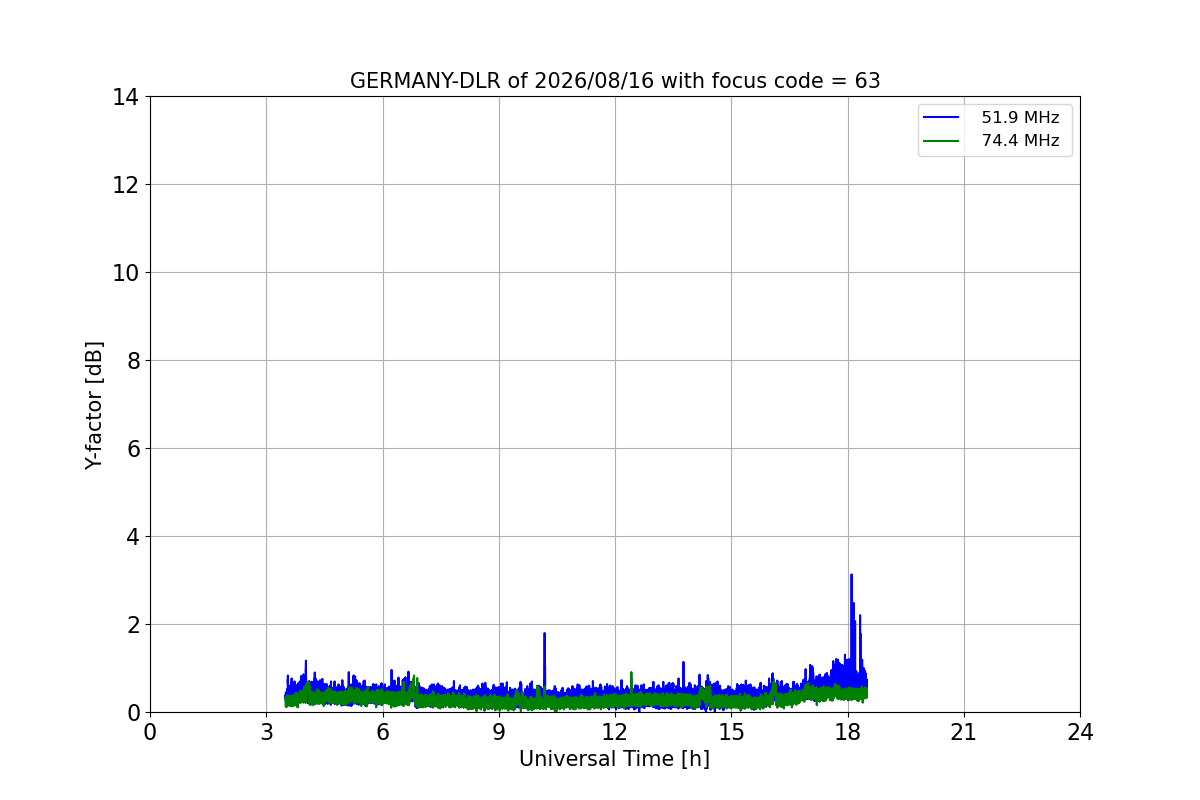1200x800 pixels.
Task: Select the 51.9 MHz legend label
Action: pyautogui.click(x=1020, y=118)
